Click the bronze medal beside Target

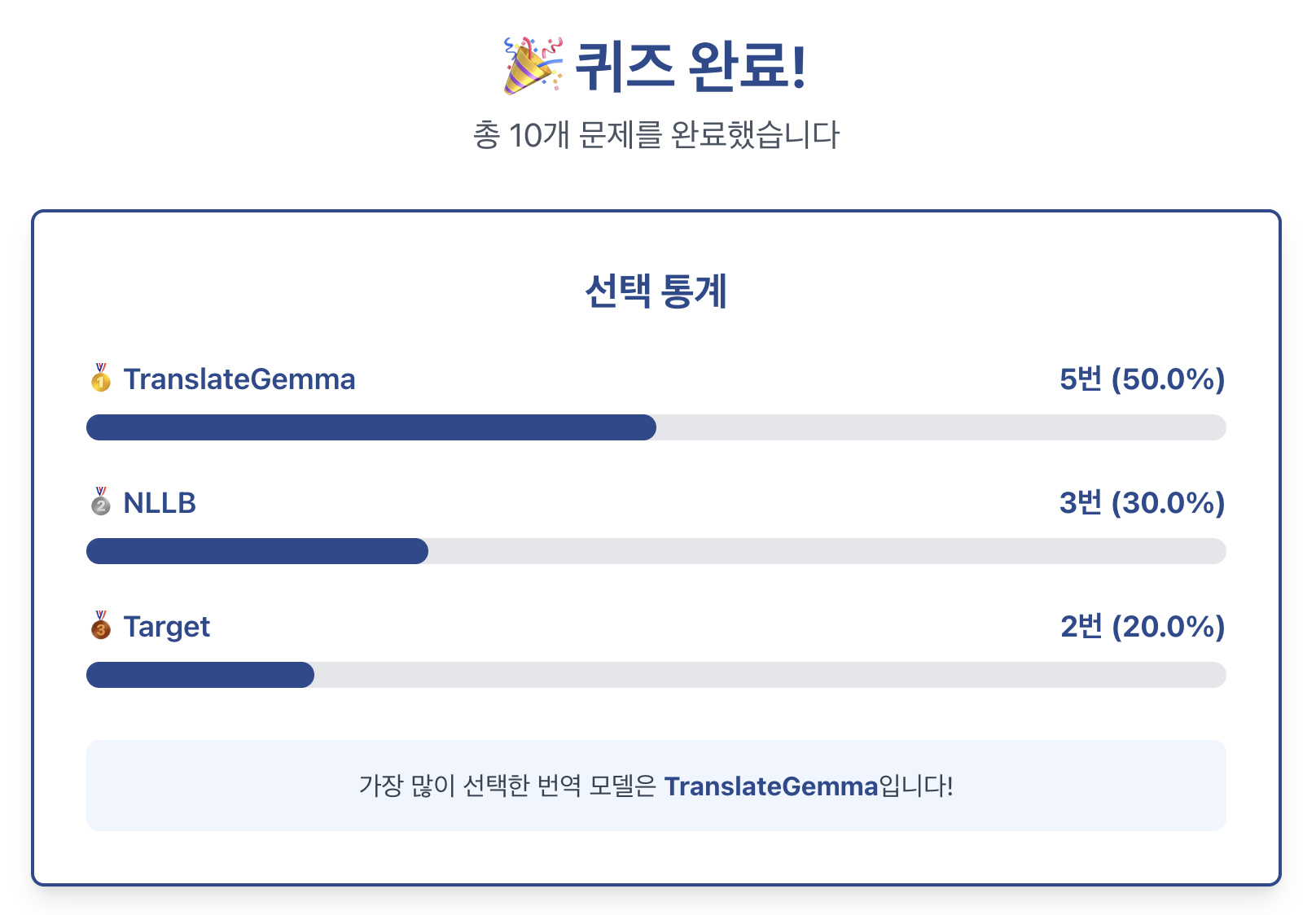(101, 626)
